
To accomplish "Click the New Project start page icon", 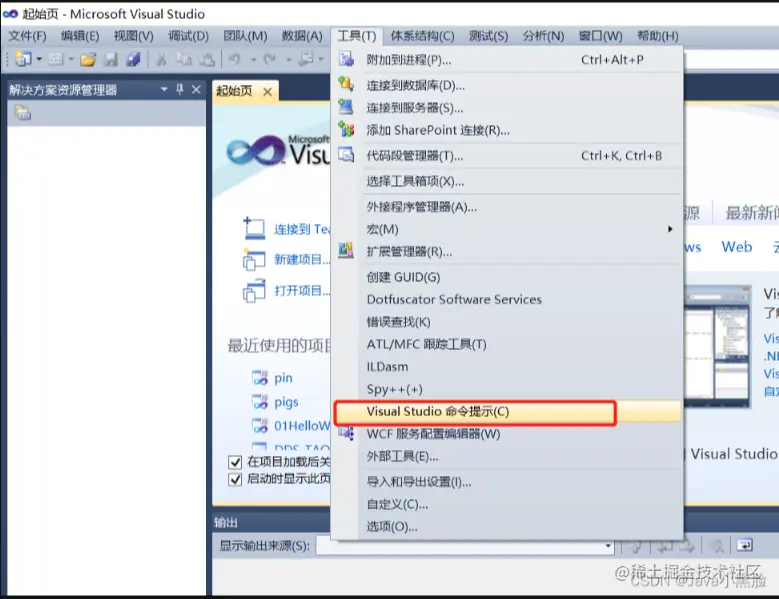I will pos(254,260).
